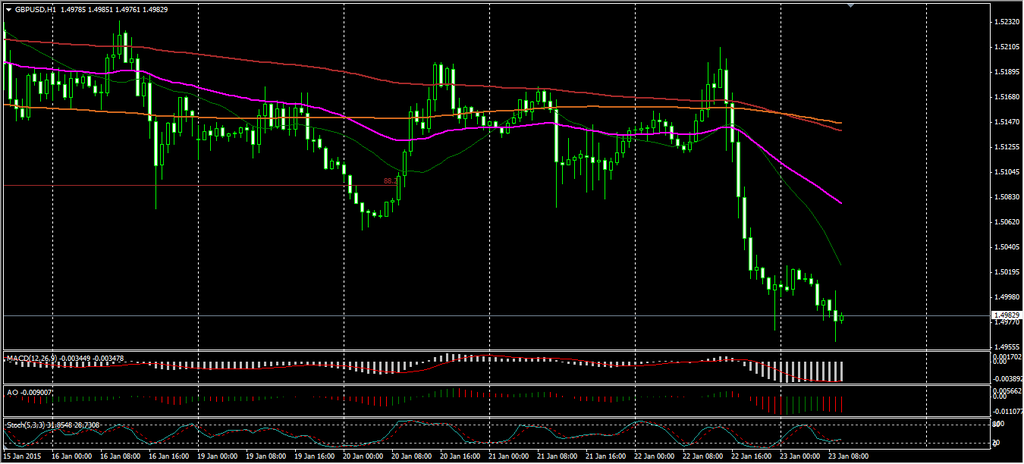The image size is (1024, 464).
Task: Click the 16 Jan 00:00 time label
Action: (71, 455)
